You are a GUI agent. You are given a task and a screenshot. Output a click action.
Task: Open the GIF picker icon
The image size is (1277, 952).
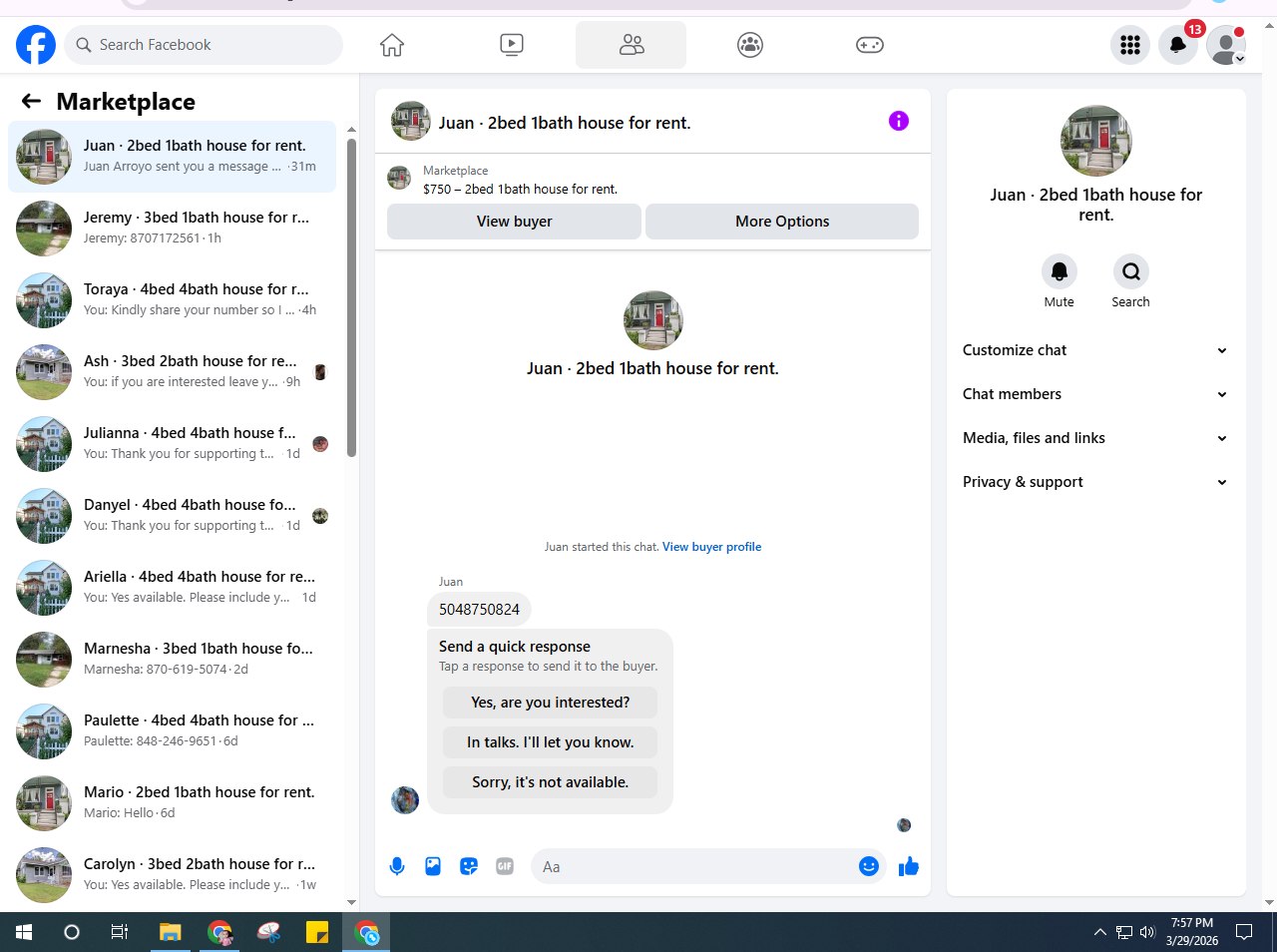click(x=505, y=866)
